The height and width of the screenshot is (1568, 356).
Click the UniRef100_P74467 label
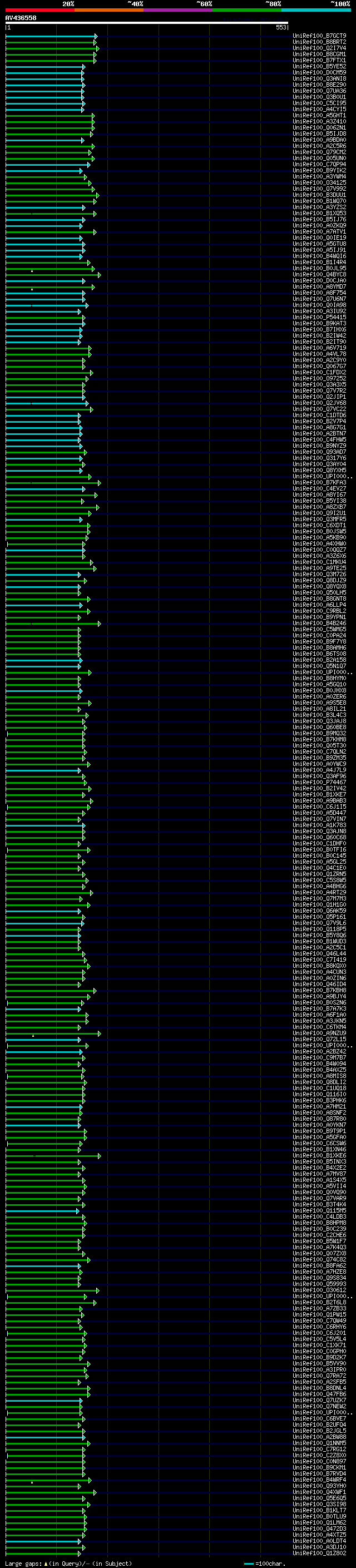point(319,782)
